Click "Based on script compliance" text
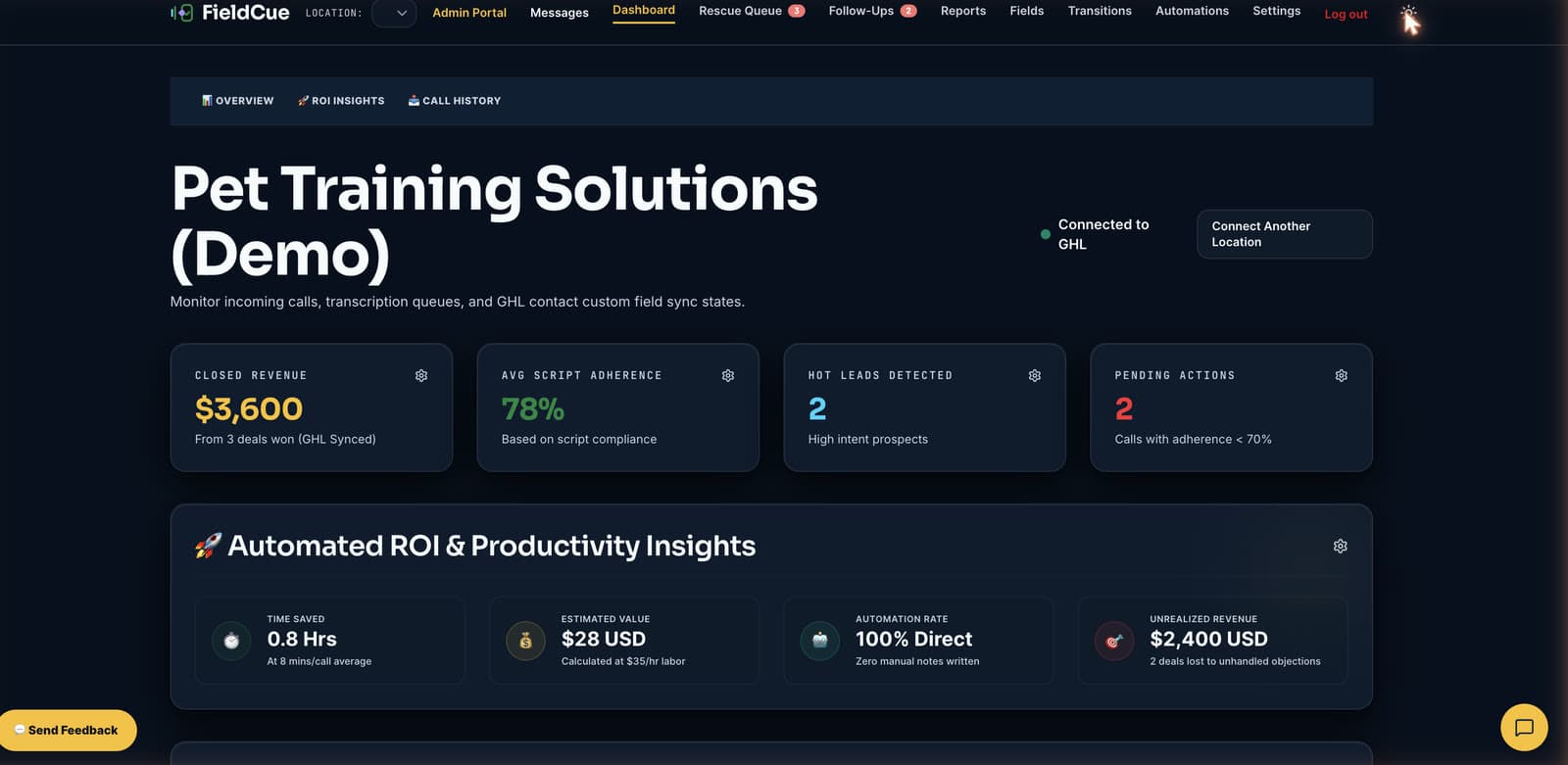The image size is (1568, 765). (x=579, y=440)
